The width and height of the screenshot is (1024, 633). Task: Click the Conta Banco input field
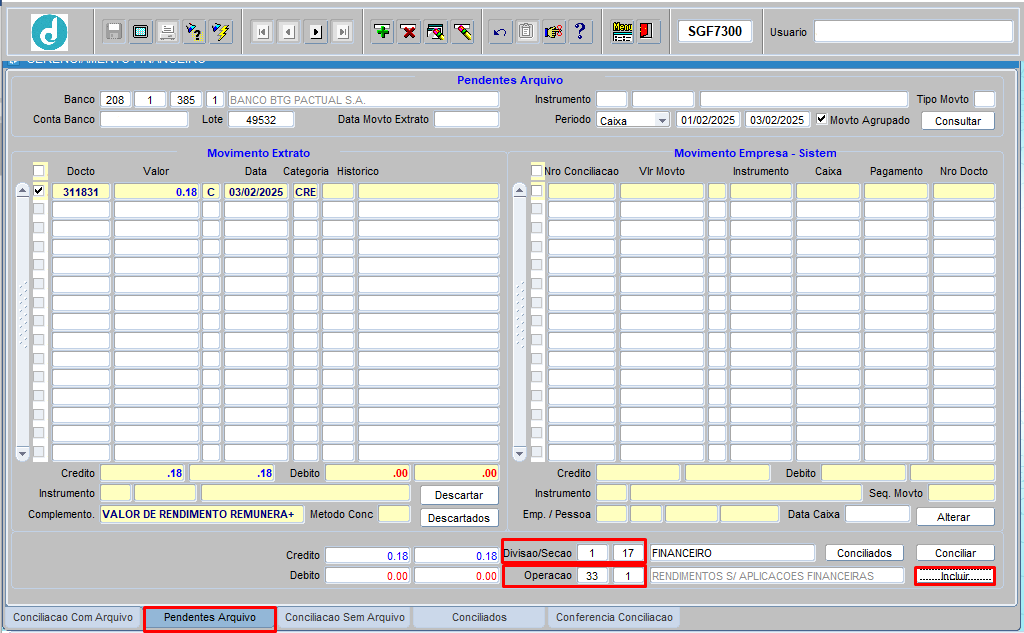click(x=144, y=120)
